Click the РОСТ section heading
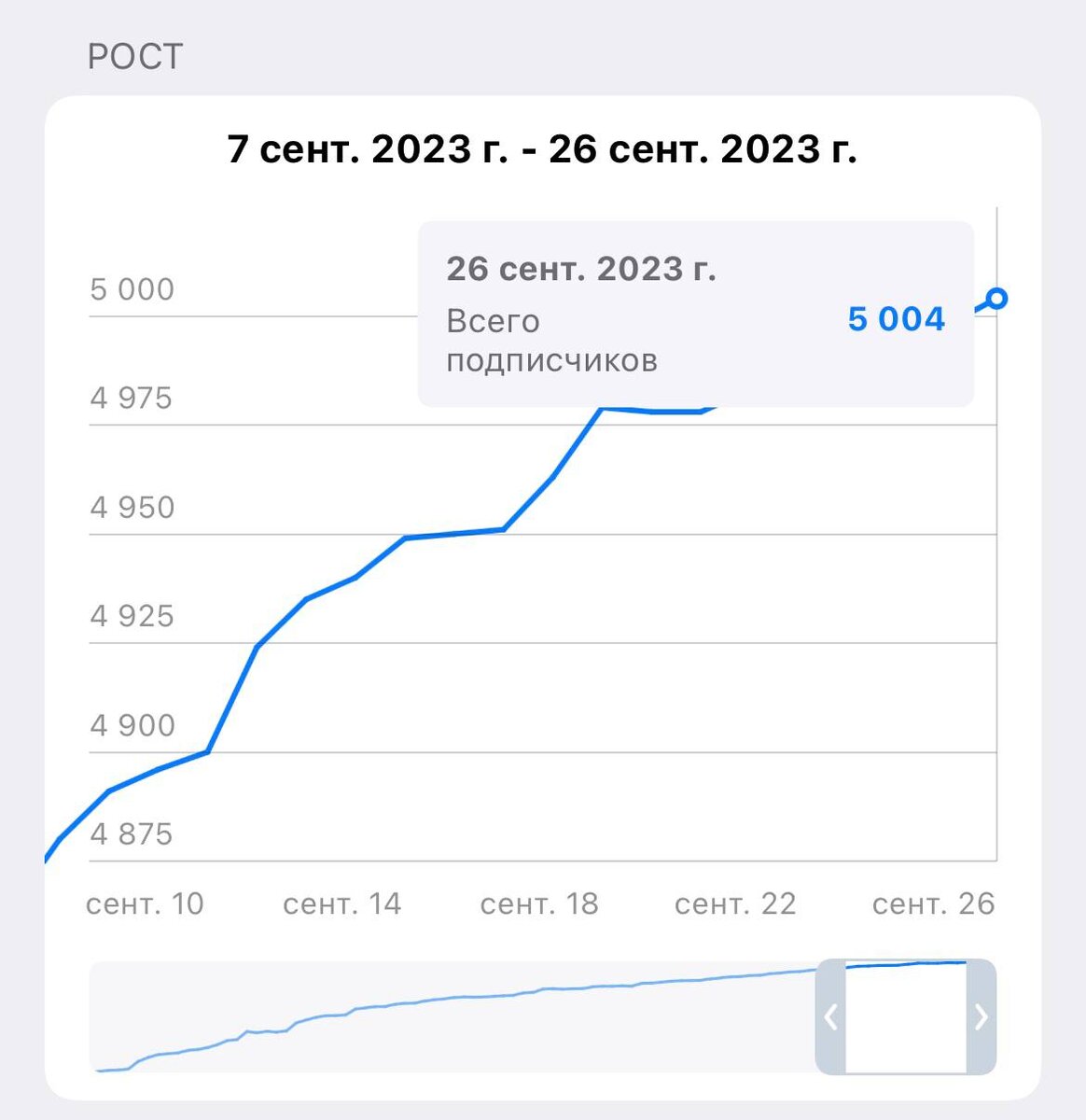1086x1120 pixels. (135, 57)
